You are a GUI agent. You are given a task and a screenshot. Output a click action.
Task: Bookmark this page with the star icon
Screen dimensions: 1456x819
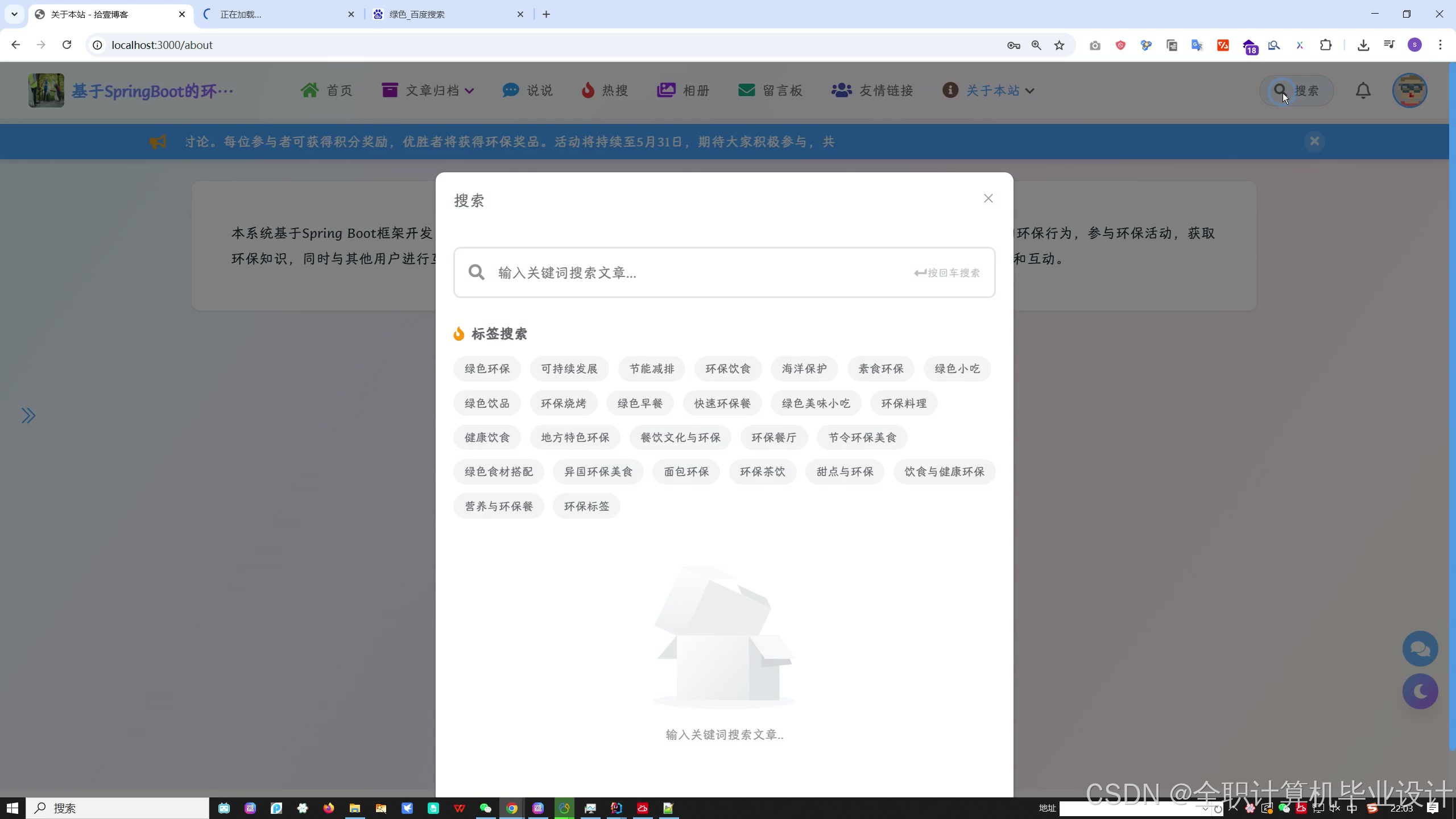point(1059,45)
